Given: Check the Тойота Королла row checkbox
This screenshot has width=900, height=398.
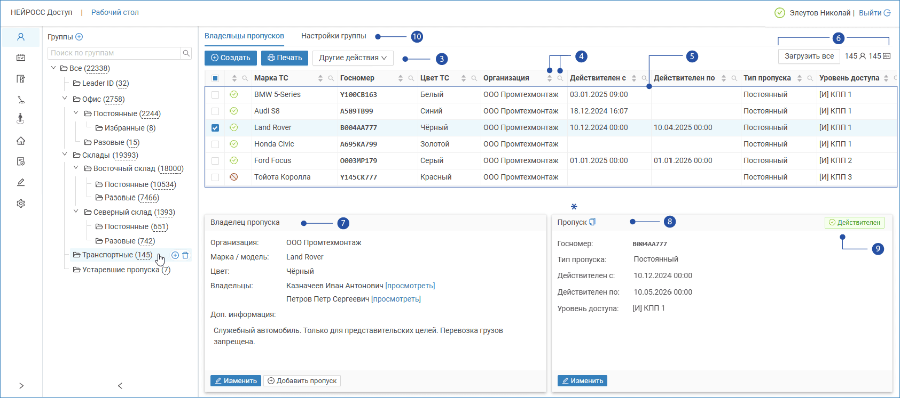Looking at the screenshot, I should [215, 177].
